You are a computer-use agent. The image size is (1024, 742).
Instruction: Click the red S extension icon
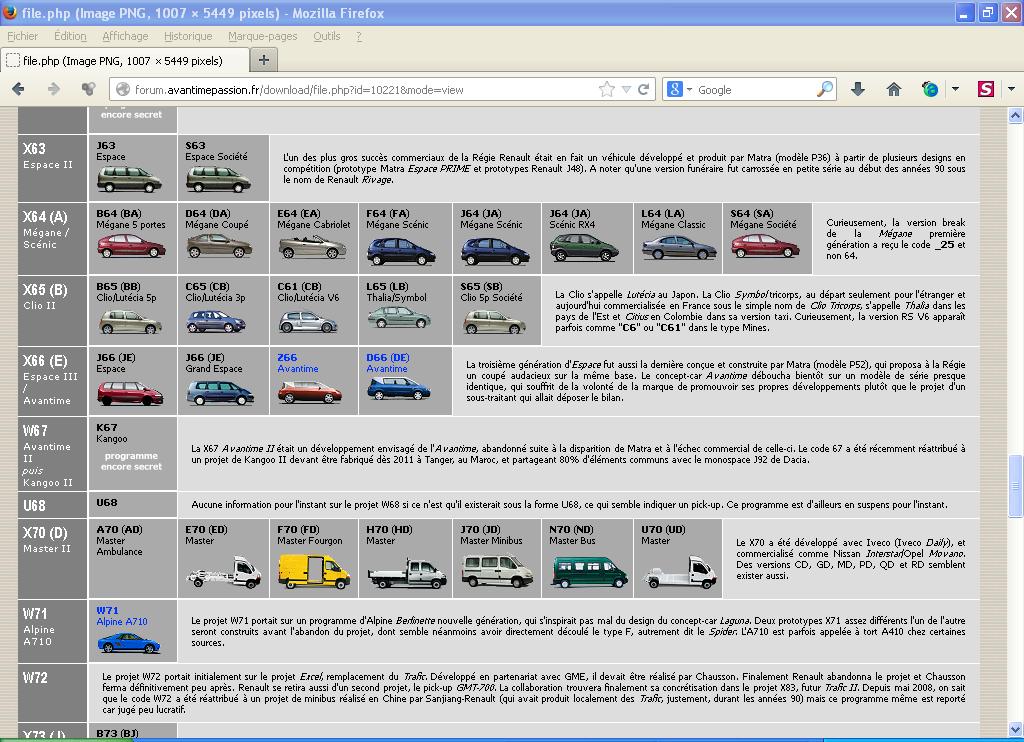point(986,89)
